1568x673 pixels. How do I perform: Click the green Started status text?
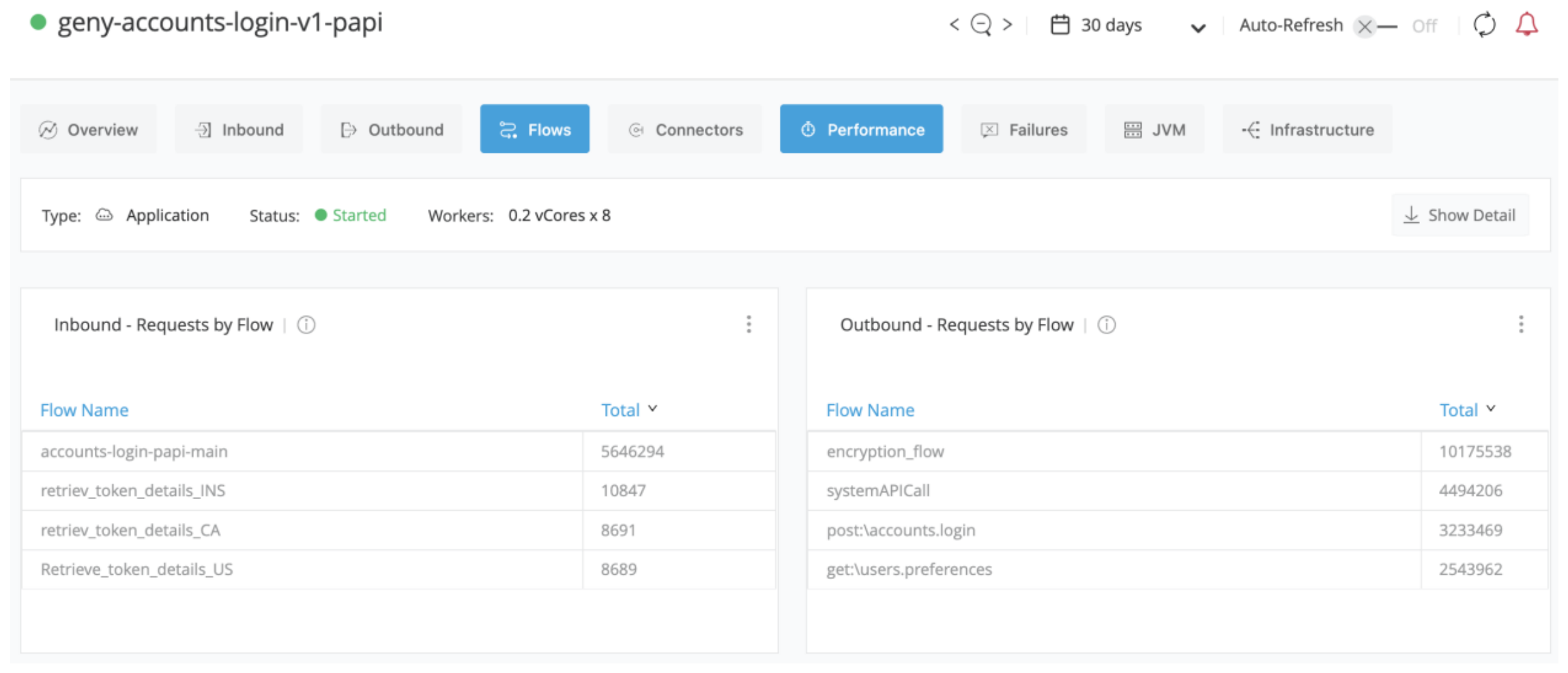point(359,215)
